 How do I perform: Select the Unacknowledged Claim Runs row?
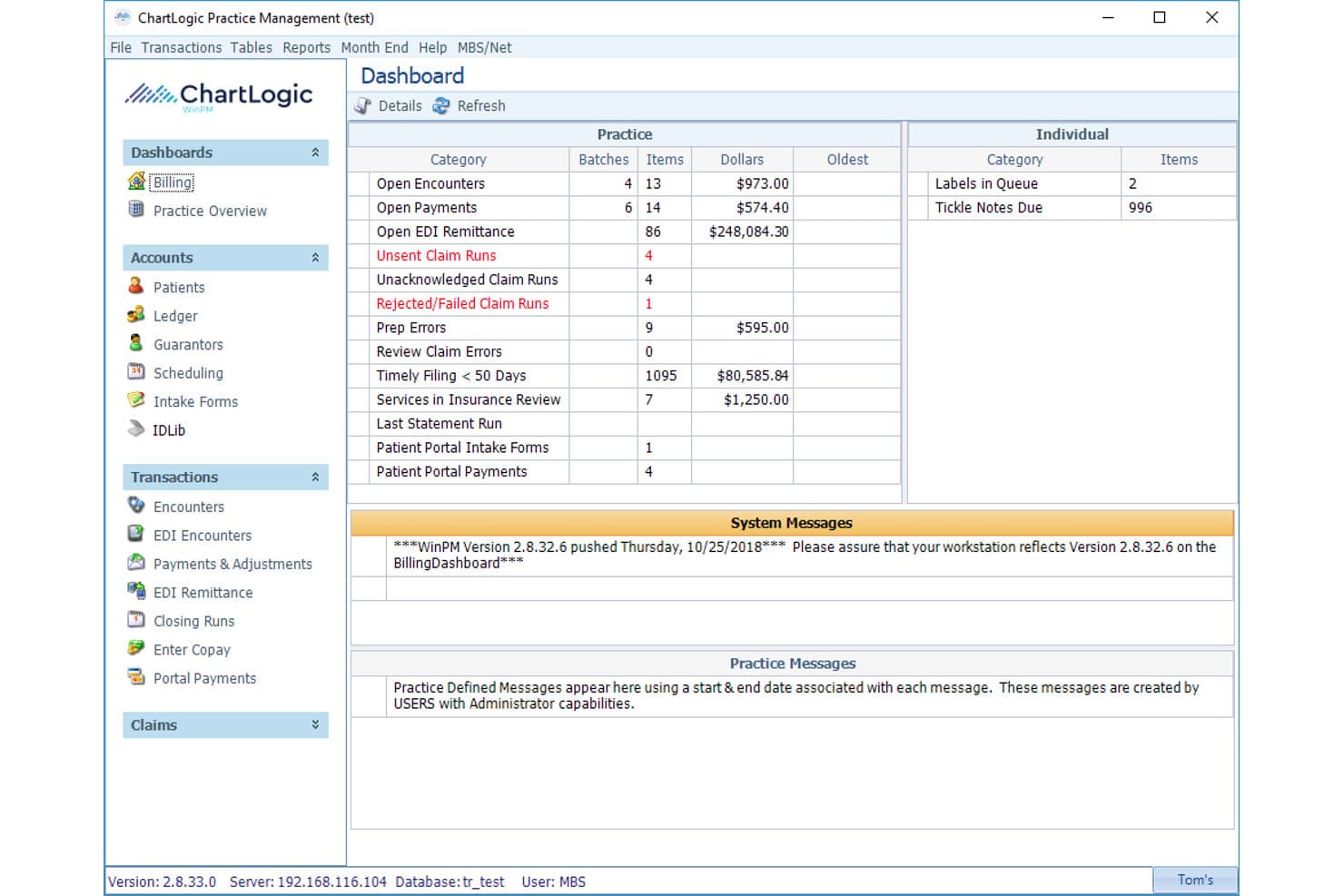(625, 280)
